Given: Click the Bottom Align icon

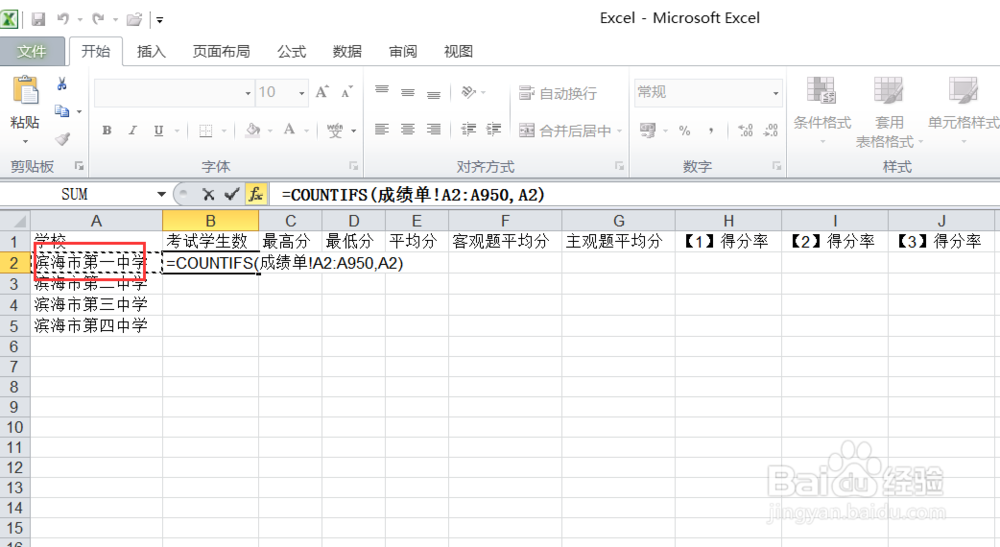Looking at the screenshot, I should pos(434,92).
